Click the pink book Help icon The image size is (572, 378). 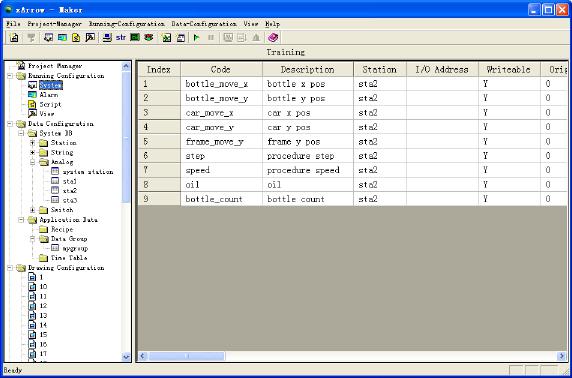tap(273, 38)
